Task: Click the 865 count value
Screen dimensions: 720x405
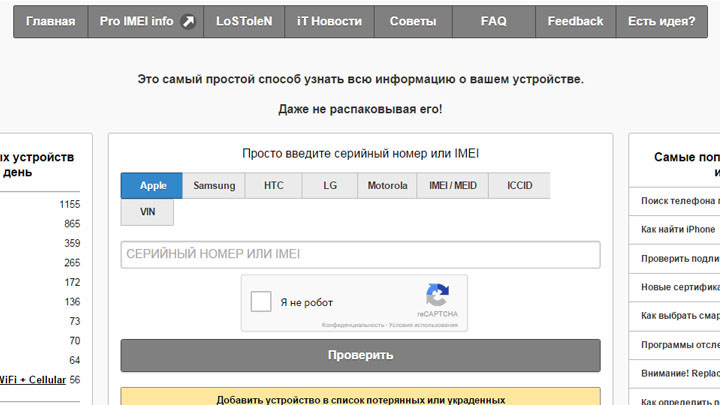Action: point(72,224)
